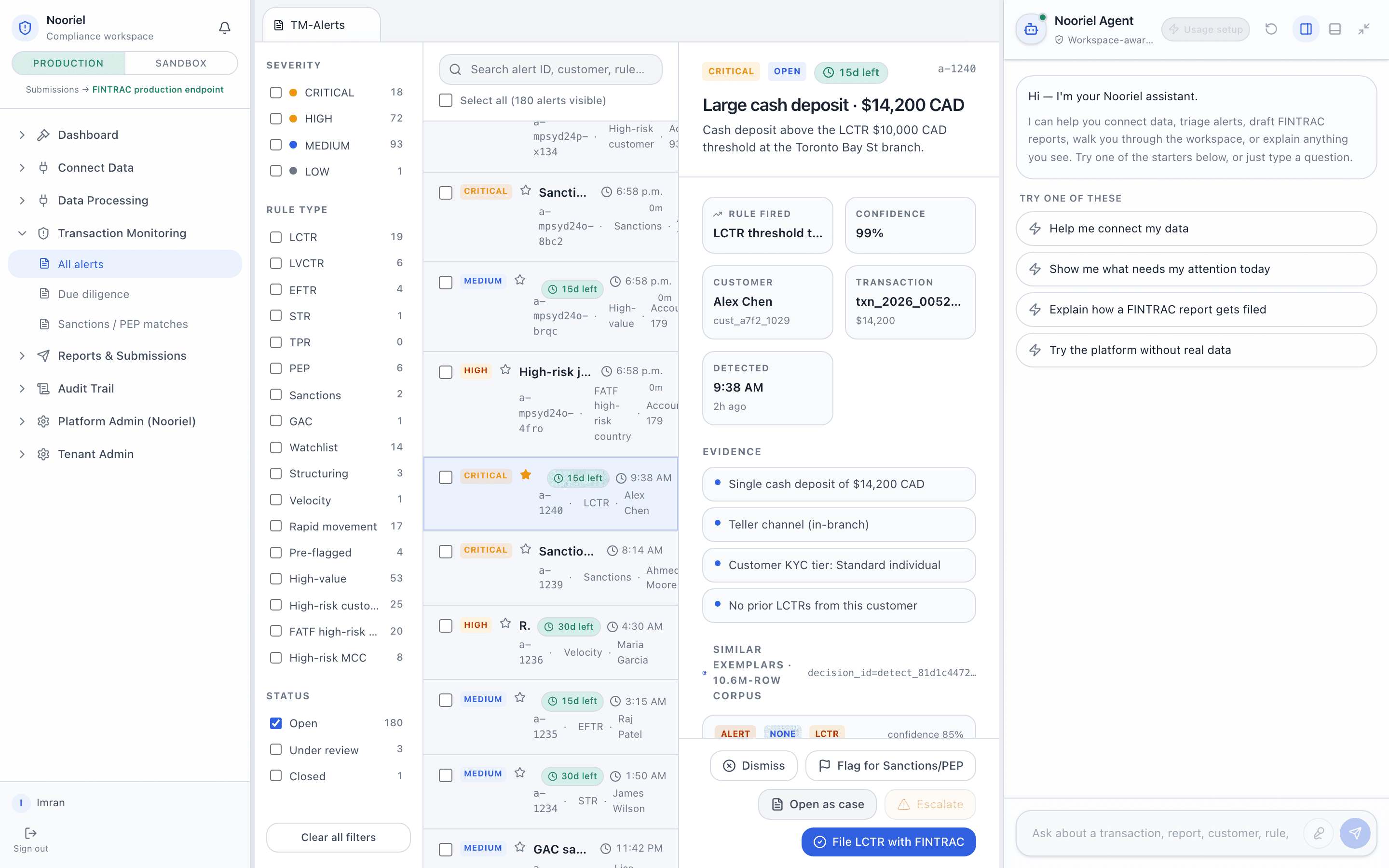Expand the Data Processing section
Image resolution: width=1389 pixels, height=868 pixels.
click(22, 200)
